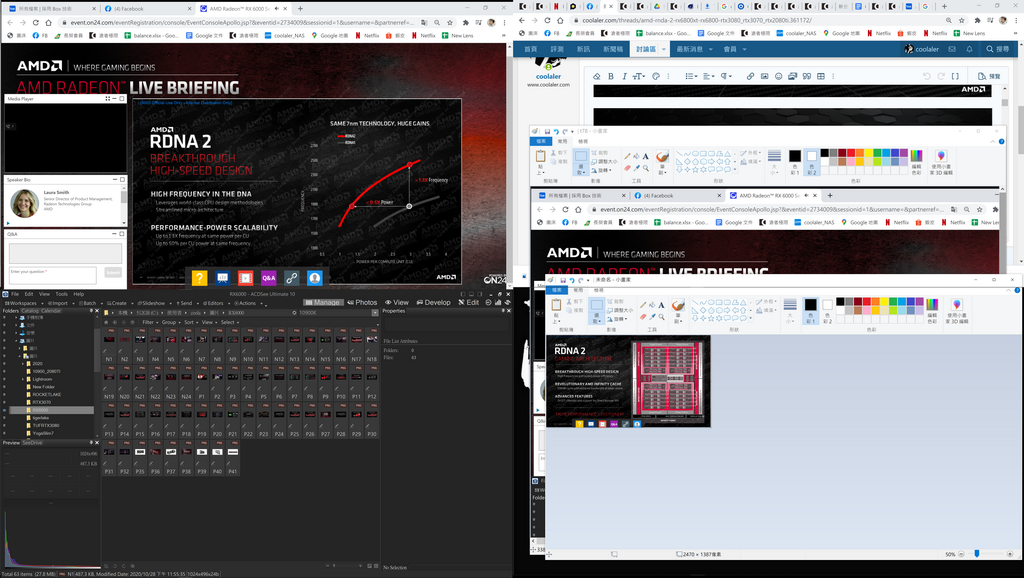
Task: Click 調整大小 resize in t78 Paint window
Action: coord(604,161)
